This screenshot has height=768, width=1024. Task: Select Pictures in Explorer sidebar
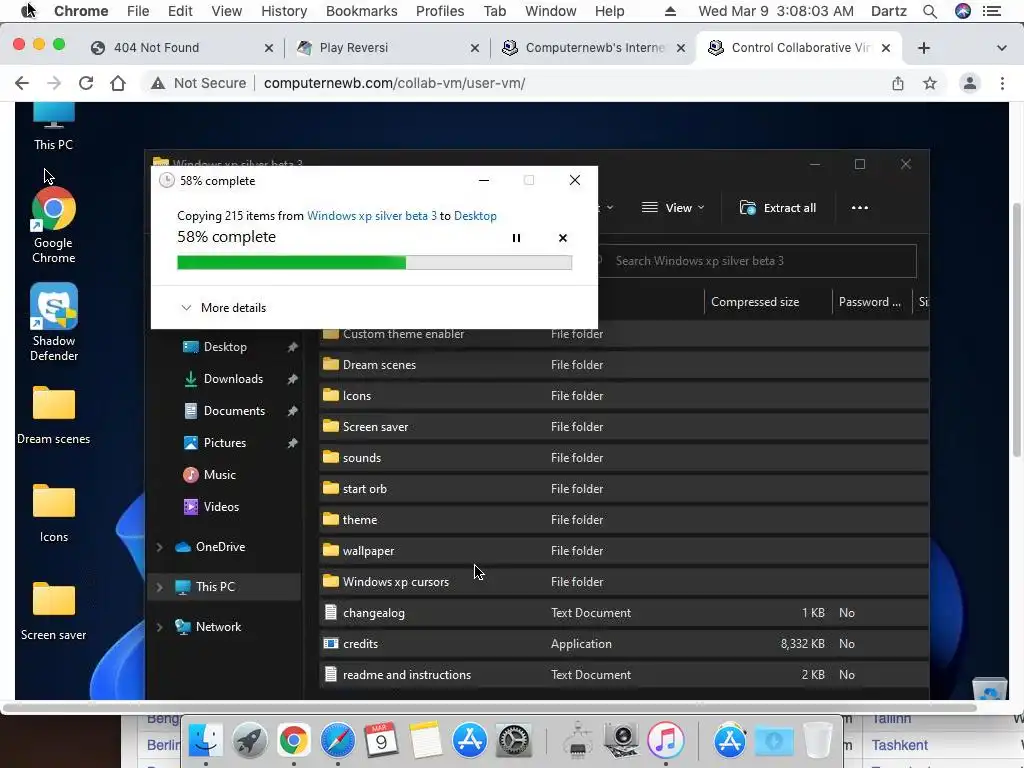tap(225, 443)
